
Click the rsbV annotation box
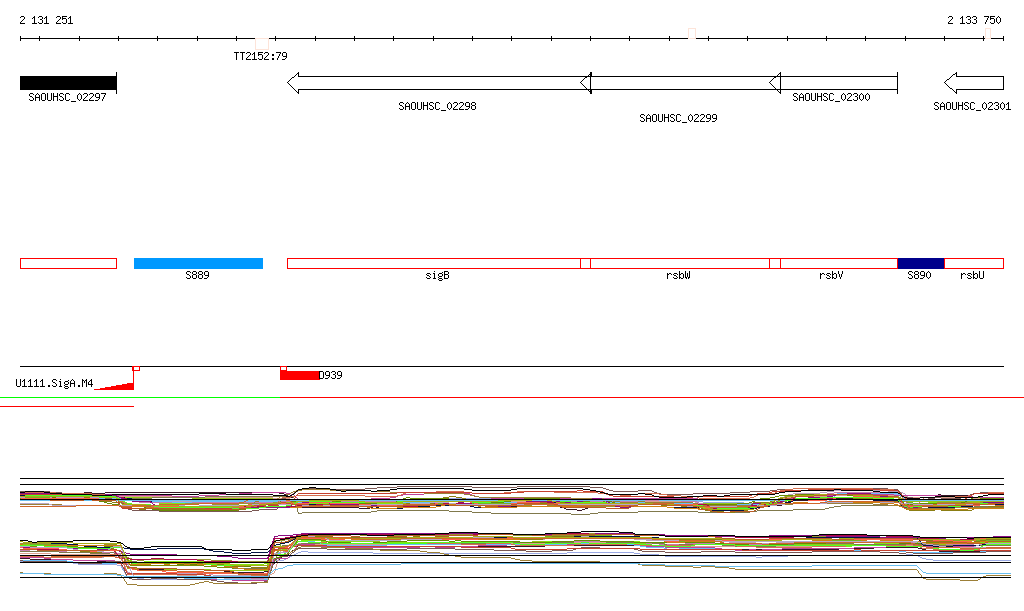pos(838,263)
